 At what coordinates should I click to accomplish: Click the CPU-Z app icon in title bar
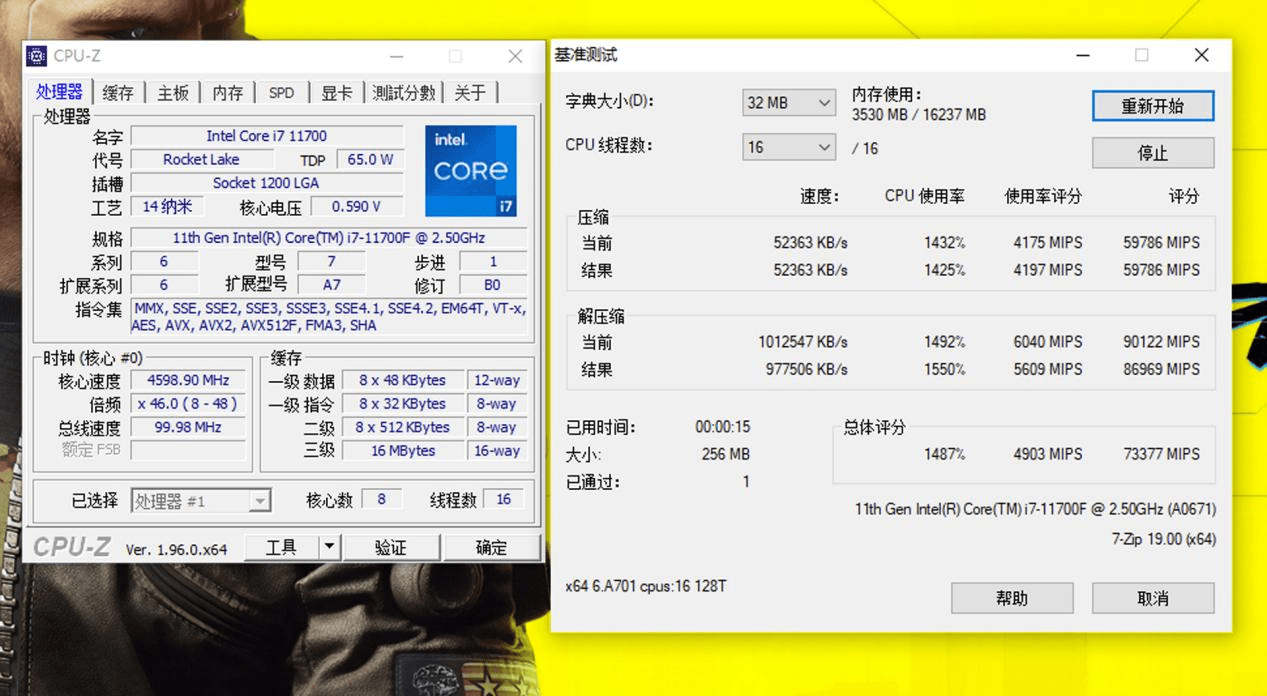[36, 56]
